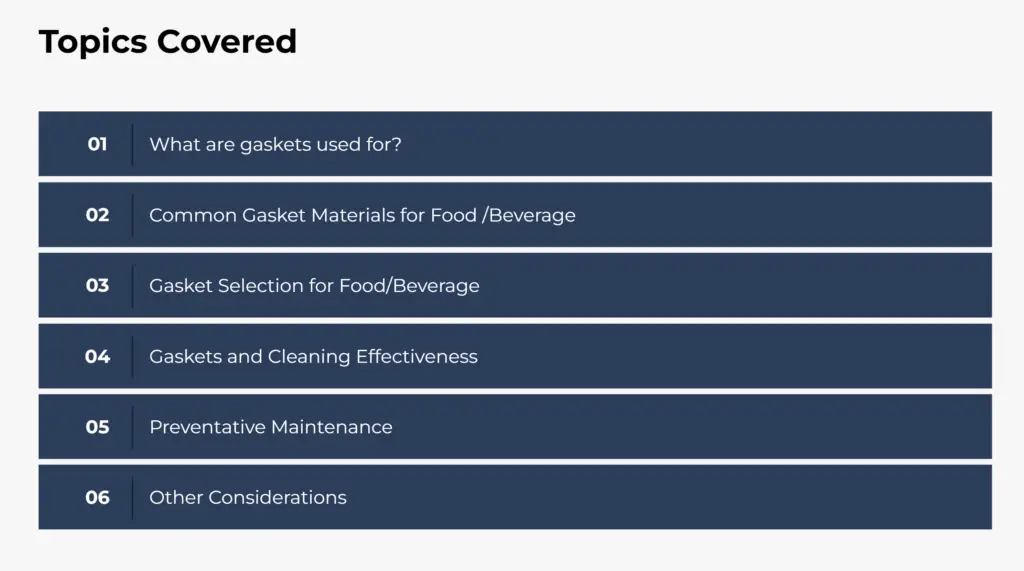Open 'Gaskets and Cleaning Effectiveness' topic
This screenshot has height=571, width=1024.
313,357
